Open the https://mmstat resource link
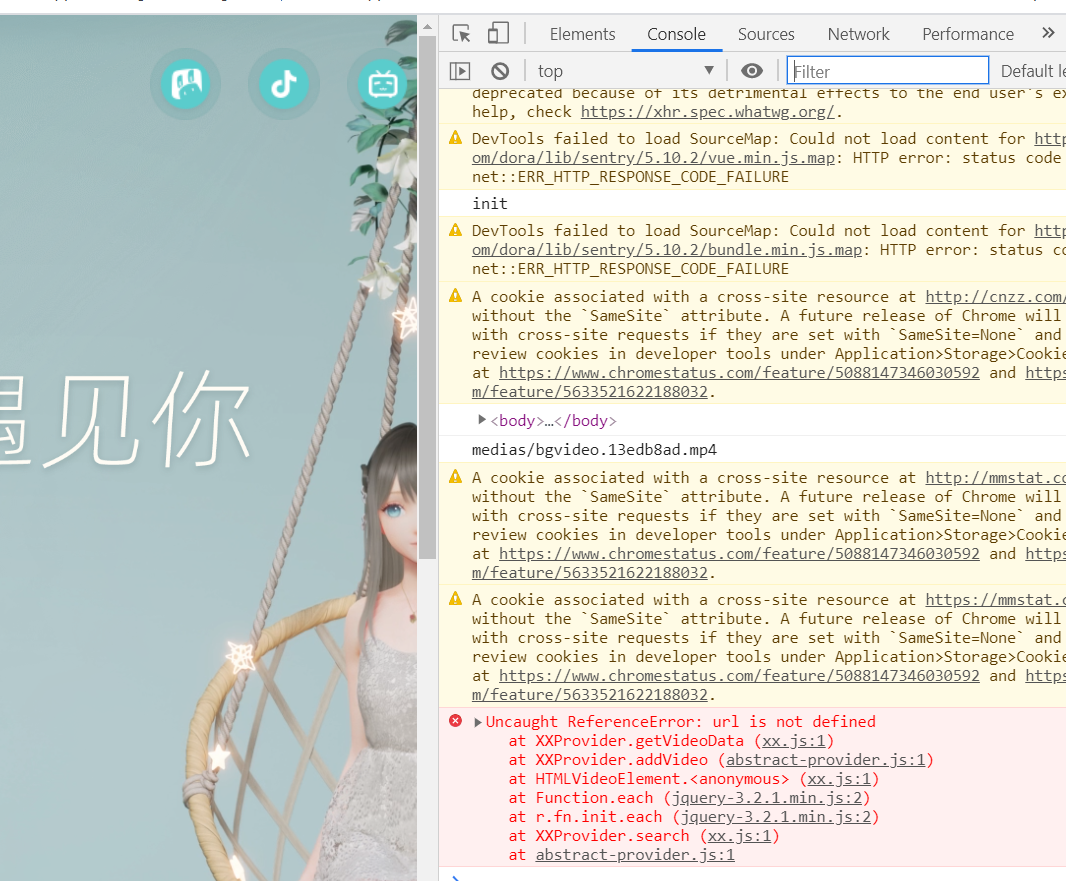This screenshot has width=1066, height=881. [x=995, y=600]
